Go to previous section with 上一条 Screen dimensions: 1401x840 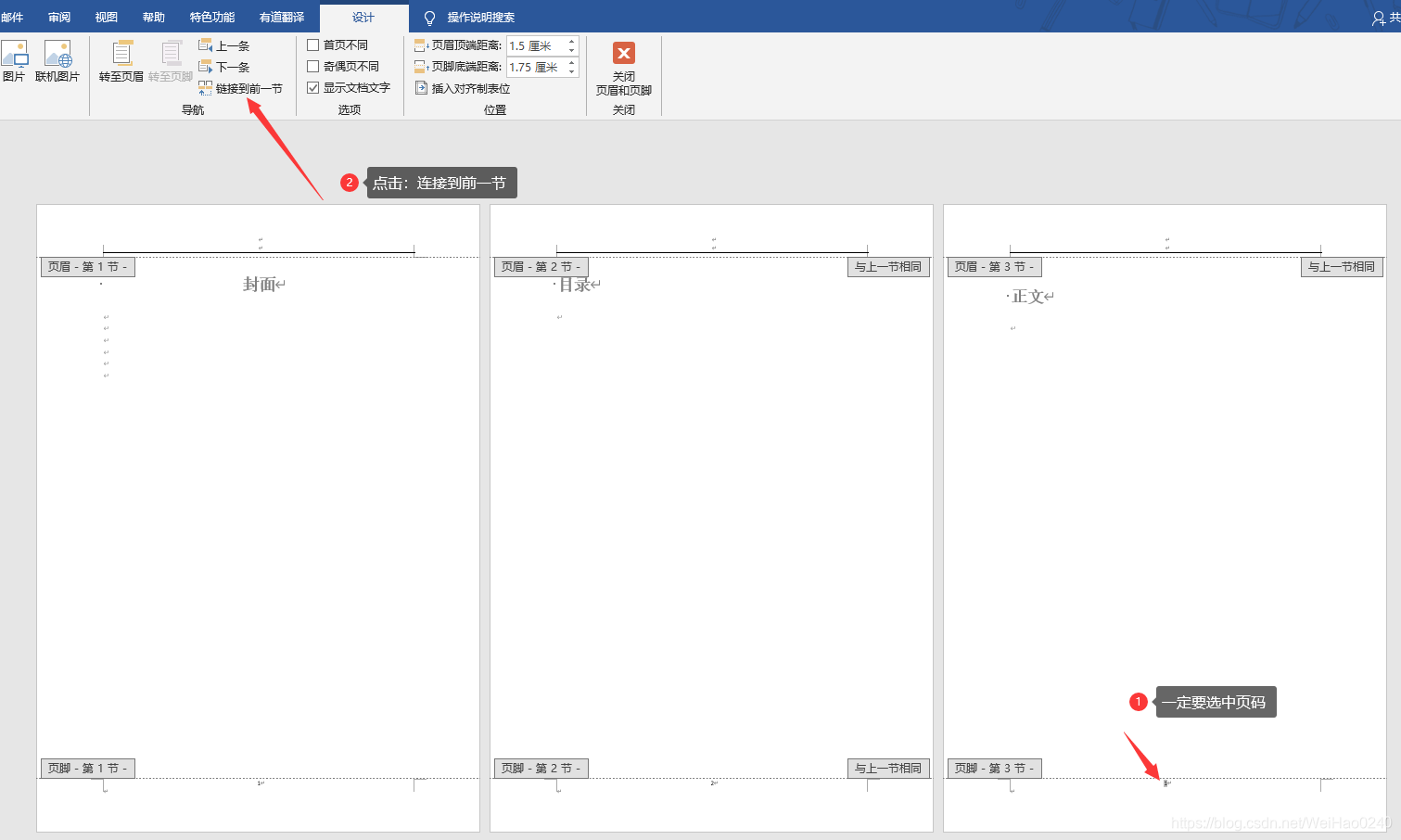click(x=223, y=45)
